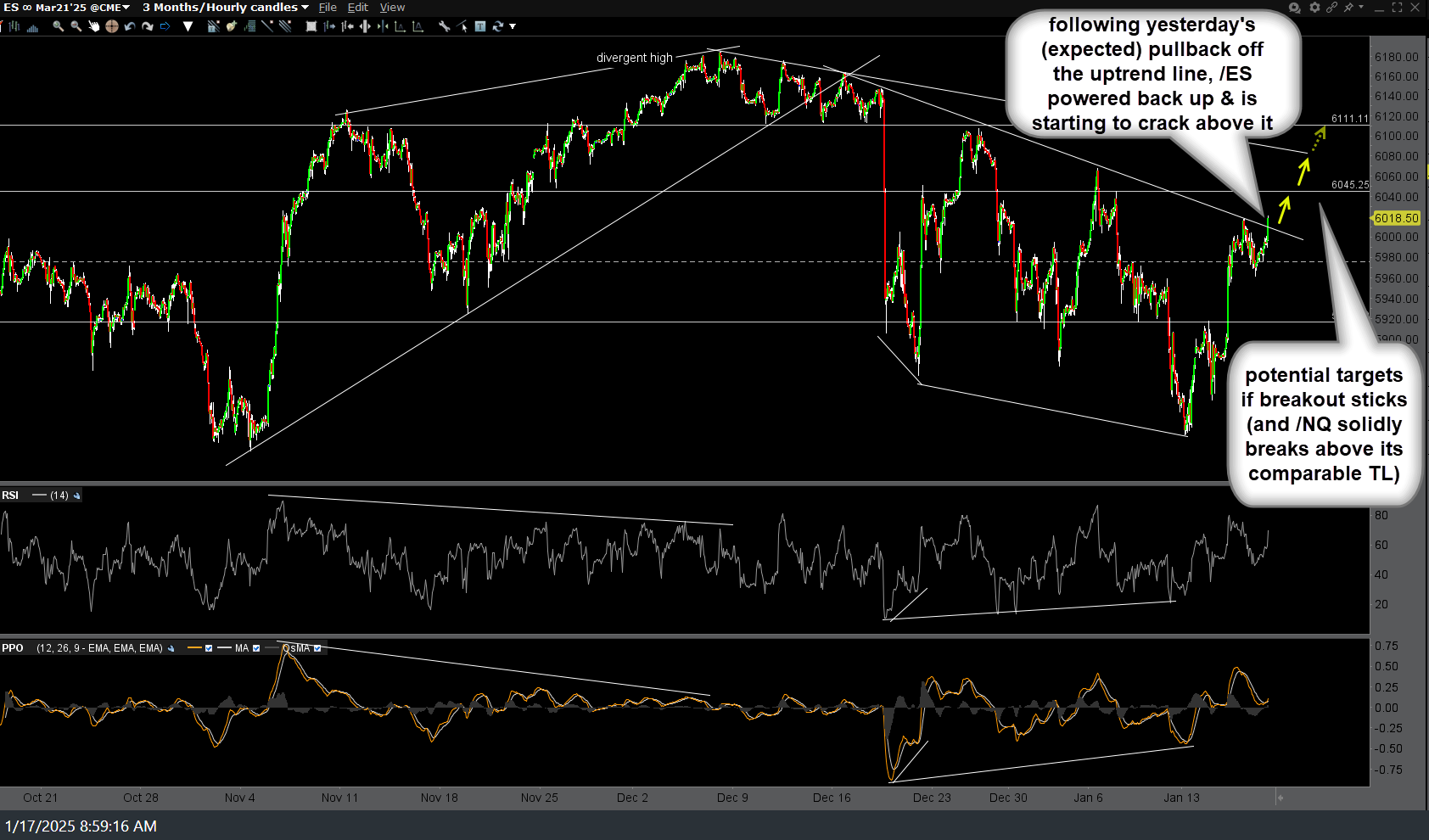The width and height of the screenshot is (1429, 840).
Task: Edit PPO indicator settings wrench
Action: pos(171,648)
